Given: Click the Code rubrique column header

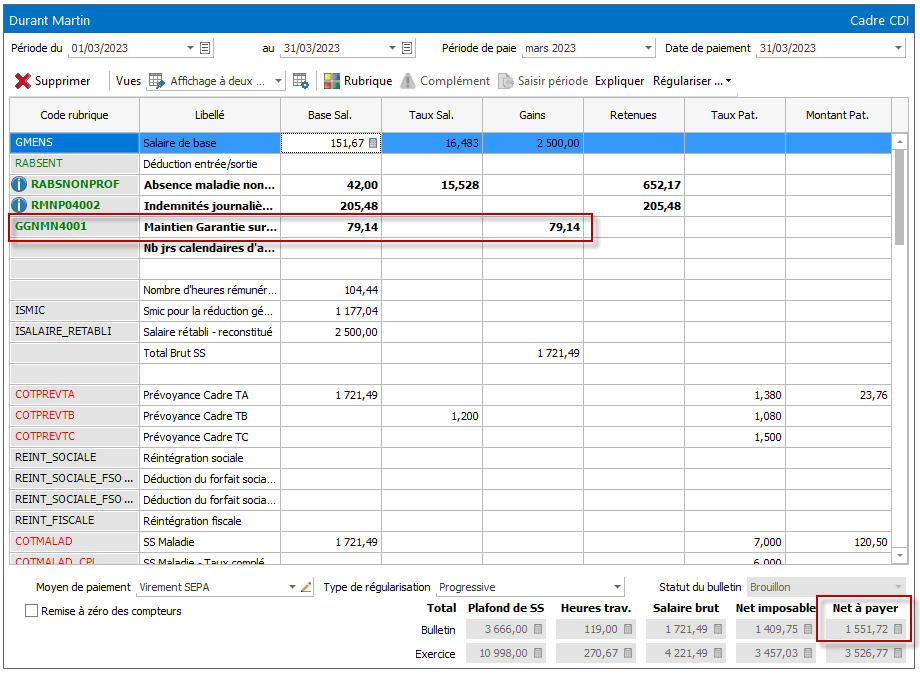Looking at the screenshot, I should [x=75, y=115].
